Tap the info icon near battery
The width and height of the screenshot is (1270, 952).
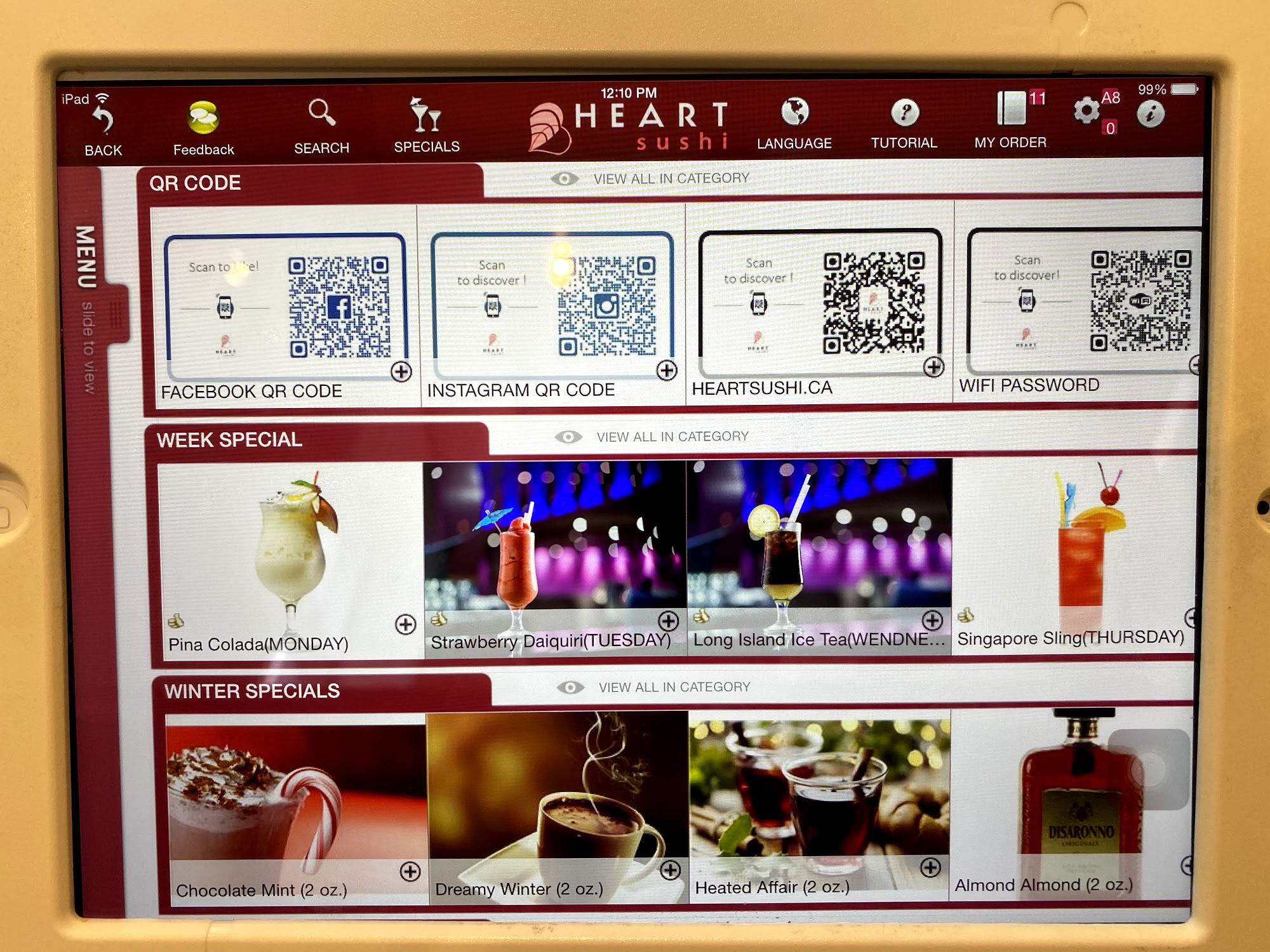(1150, 115)
